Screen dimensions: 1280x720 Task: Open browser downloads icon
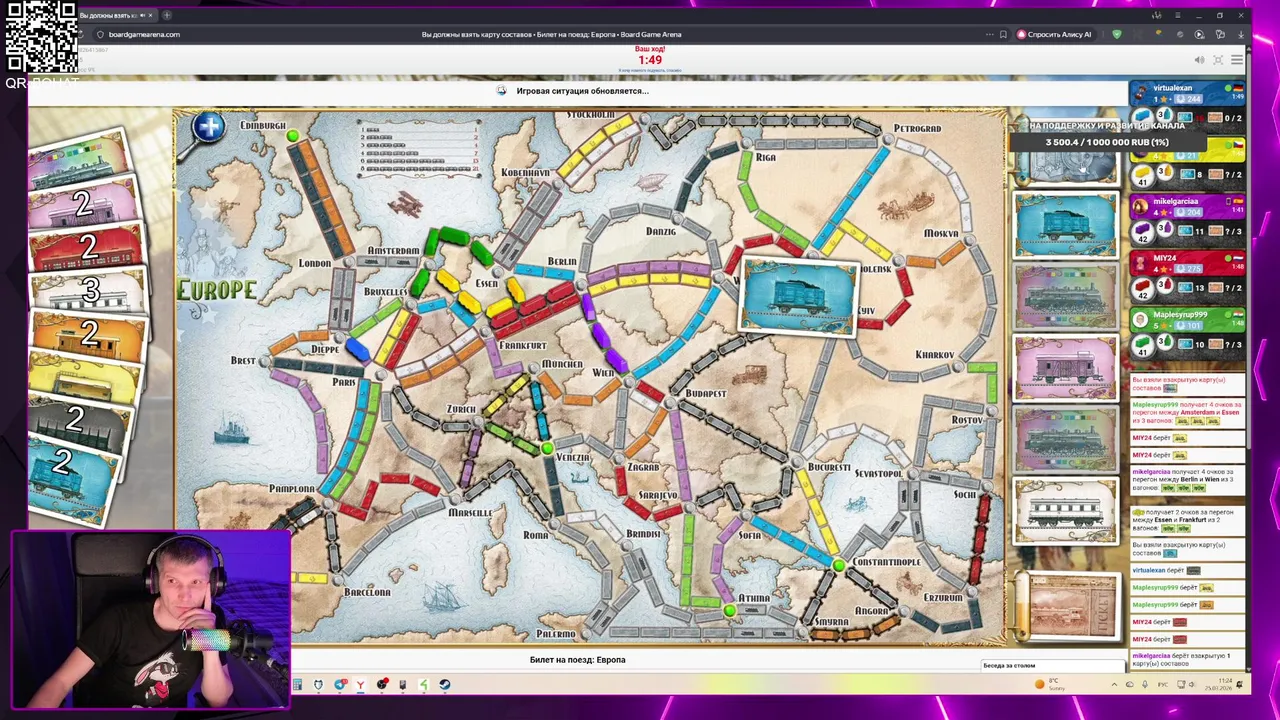click(1241, 34)
